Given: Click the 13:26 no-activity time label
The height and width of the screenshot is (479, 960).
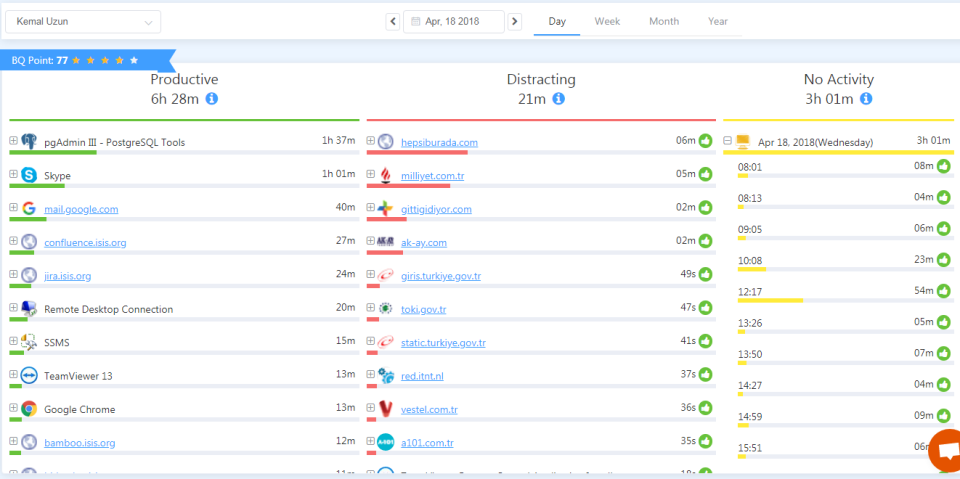Looking at the screenshot, I should click(x=750, y=323).
